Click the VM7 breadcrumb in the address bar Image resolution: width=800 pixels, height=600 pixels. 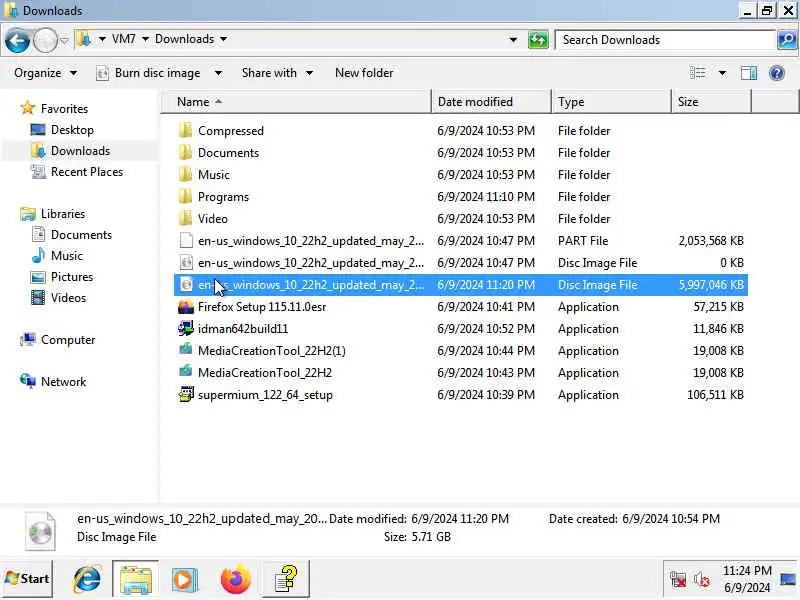click(123, 39)
